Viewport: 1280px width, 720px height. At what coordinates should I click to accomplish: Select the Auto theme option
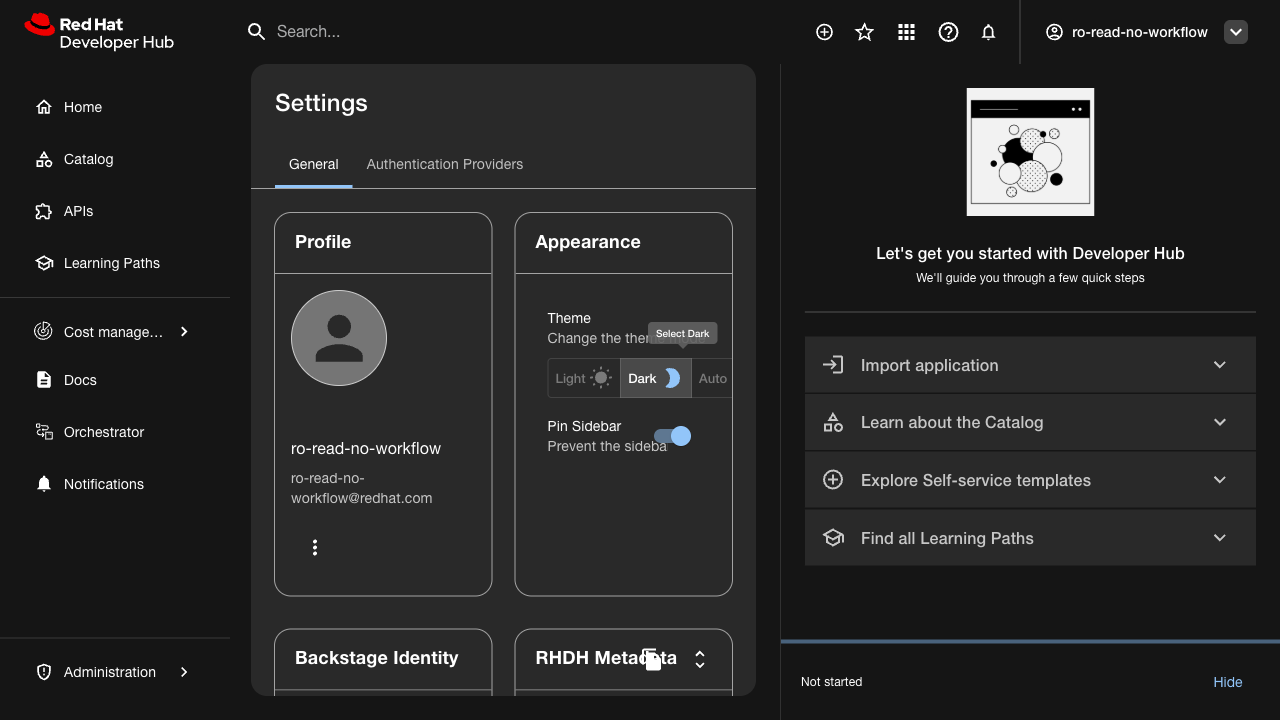712,378
